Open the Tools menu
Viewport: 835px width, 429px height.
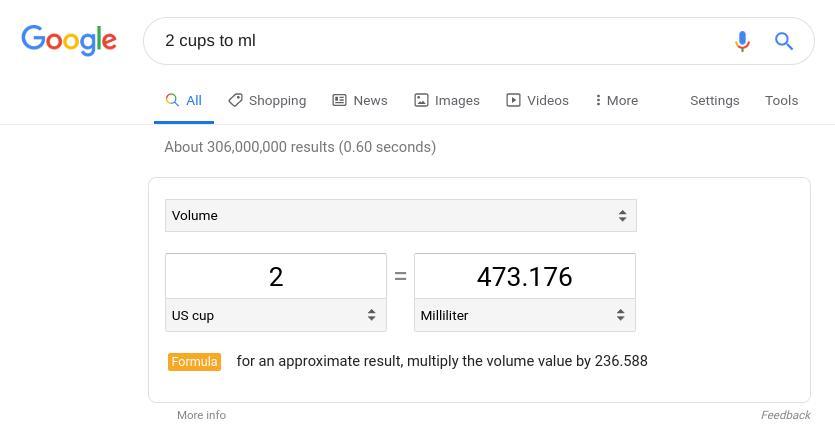click(x=781, y=100)
